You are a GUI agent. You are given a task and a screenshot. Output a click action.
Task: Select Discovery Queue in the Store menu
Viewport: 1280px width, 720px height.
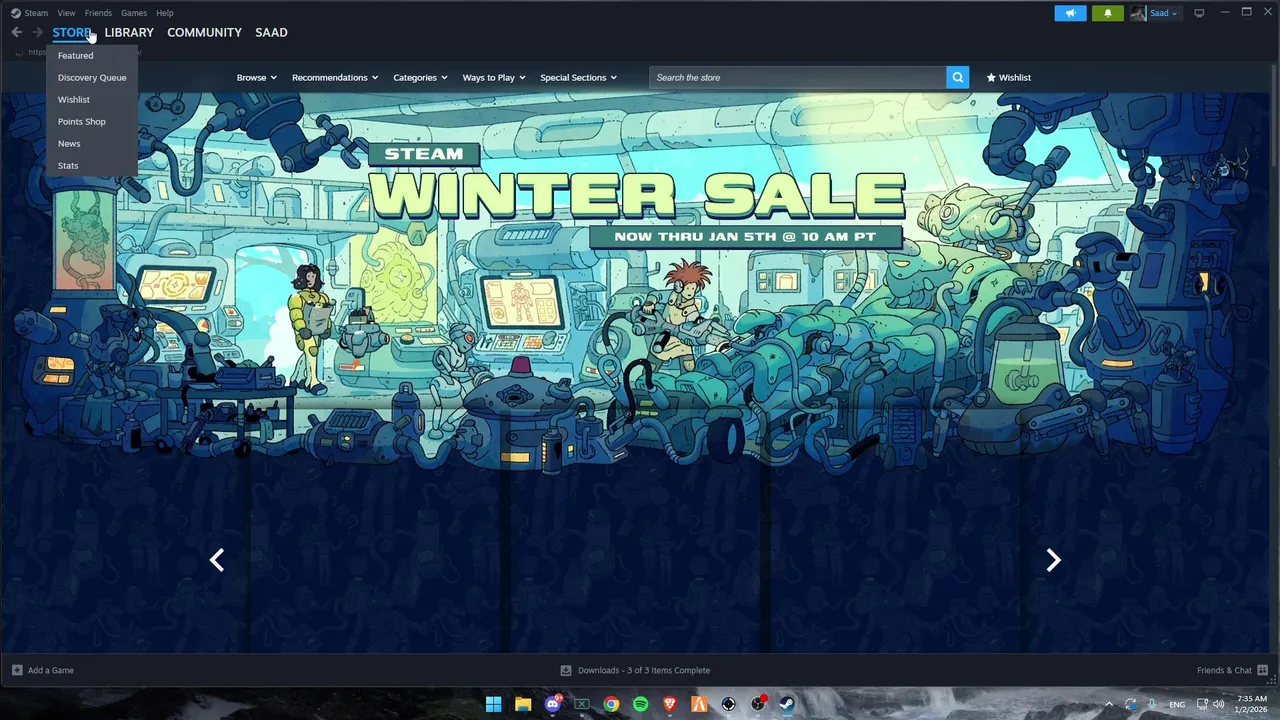click(x=91, y=77)
